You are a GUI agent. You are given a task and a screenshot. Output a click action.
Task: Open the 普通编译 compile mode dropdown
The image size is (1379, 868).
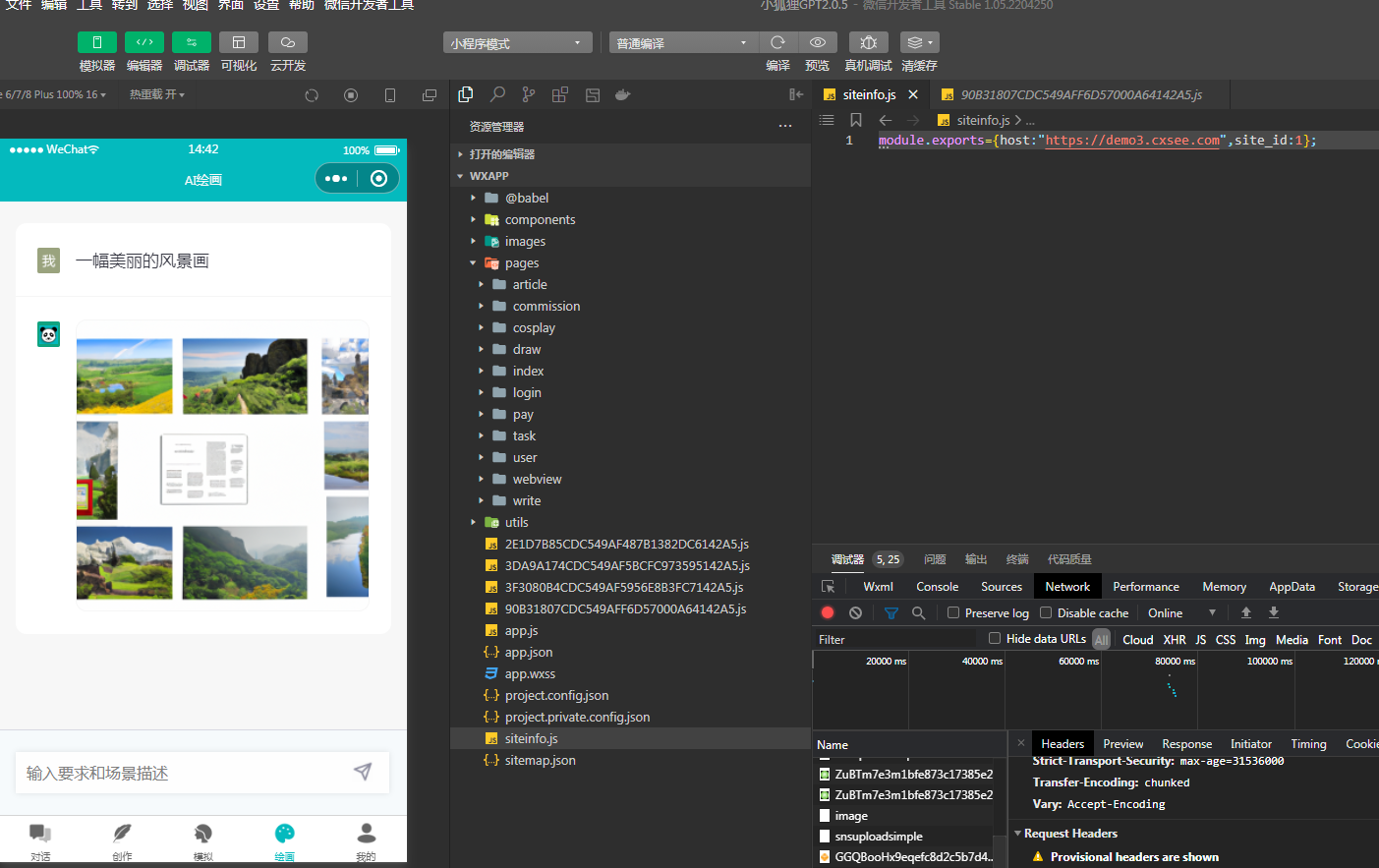[x=683, y=43]
